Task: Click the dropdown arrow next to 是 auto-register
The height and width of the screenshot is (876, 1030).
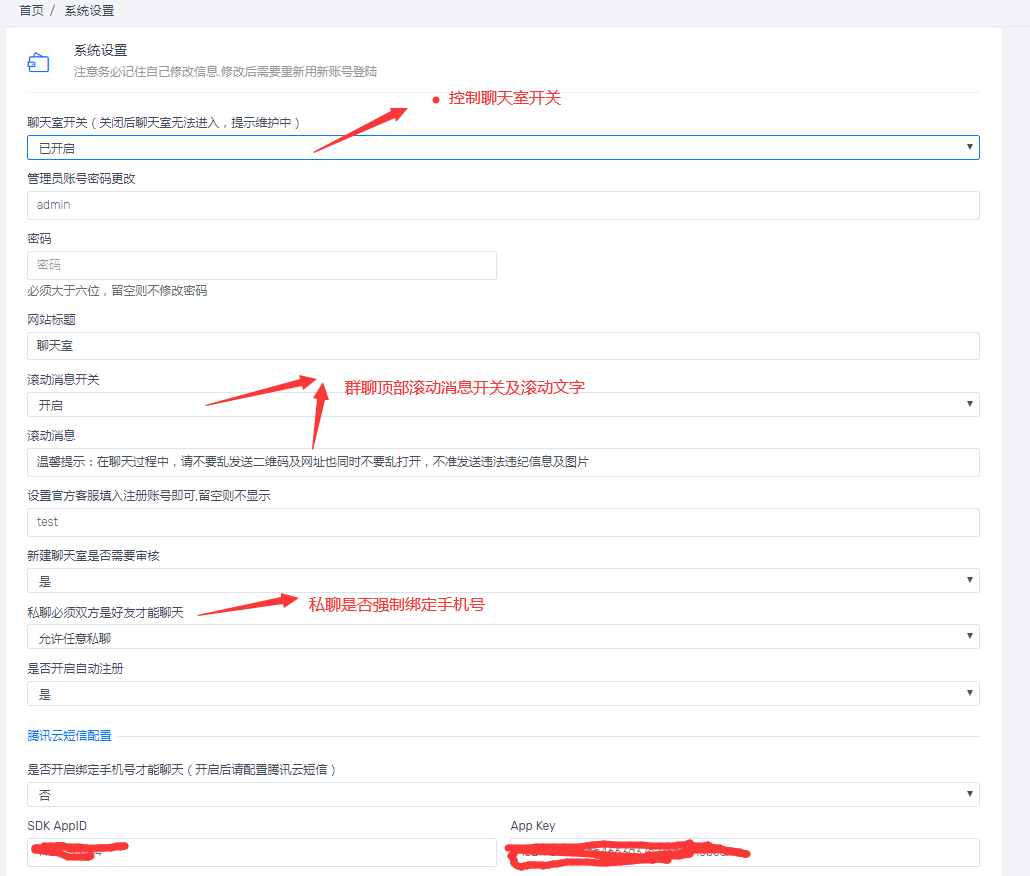Action: 968,692
